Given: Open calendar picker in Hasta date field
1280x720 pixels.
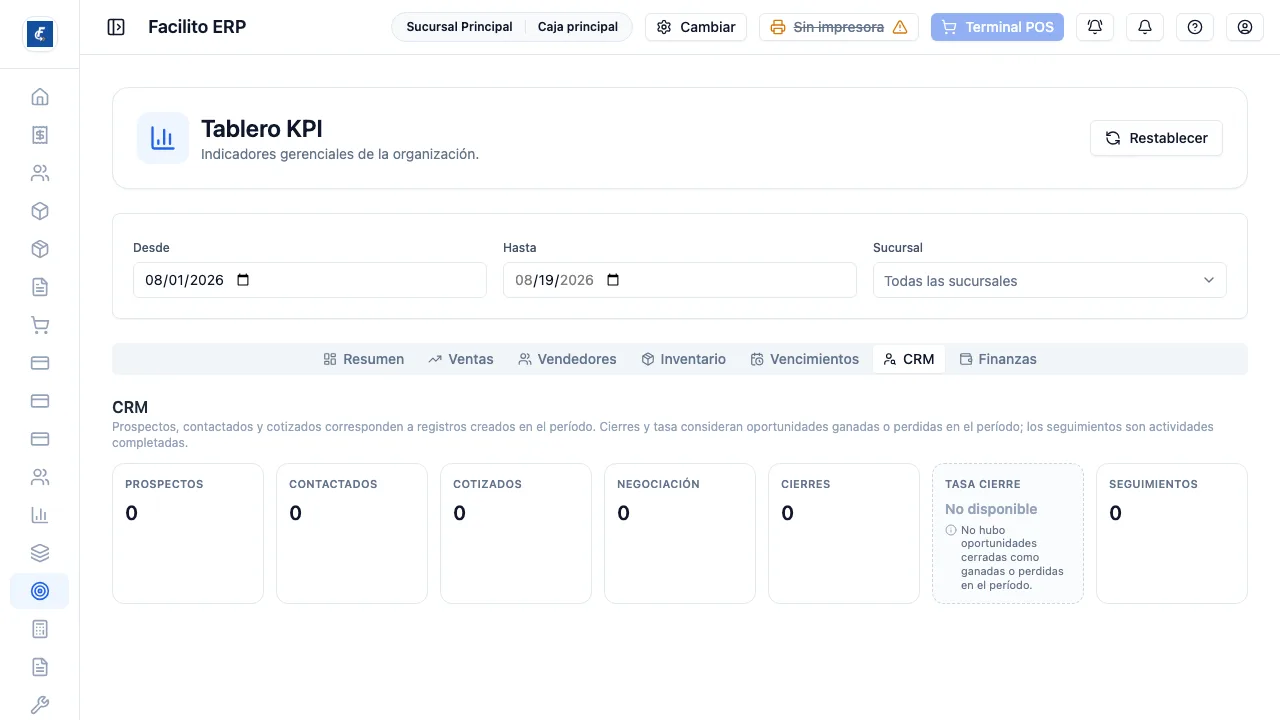Looking at the screenshot, I should click(613, 280).
